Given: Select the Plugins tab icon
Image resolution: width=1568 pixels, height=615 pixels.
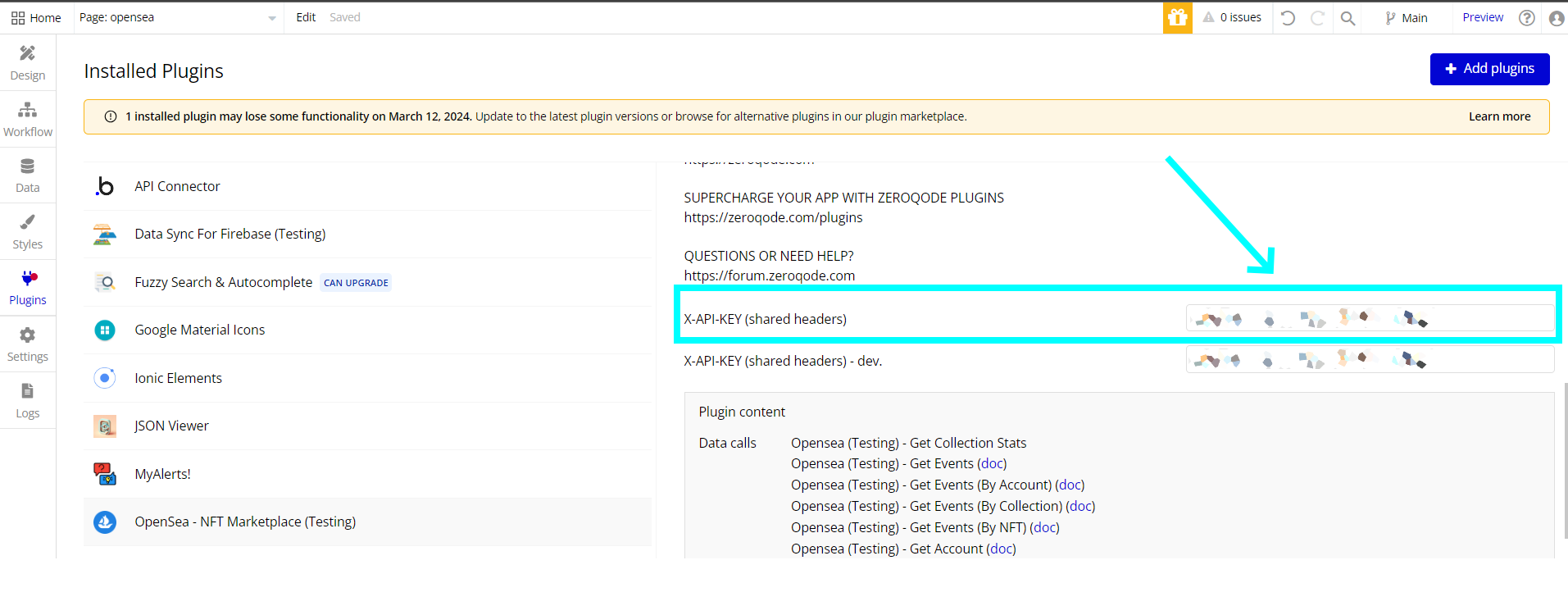Looking at the screenshot, I should pos(29,278).
